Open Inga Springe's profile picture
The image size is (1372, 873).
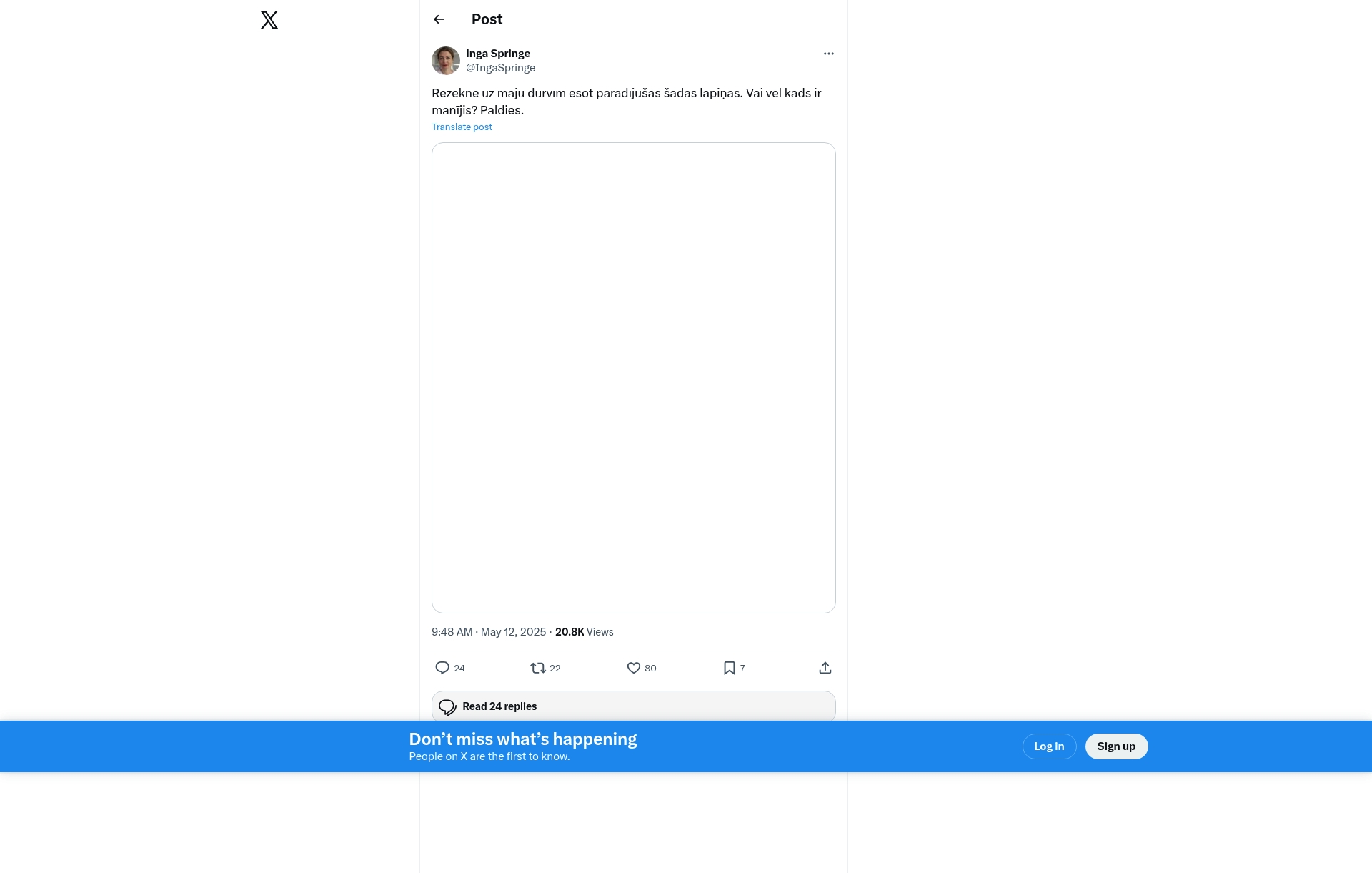point(446,61)
